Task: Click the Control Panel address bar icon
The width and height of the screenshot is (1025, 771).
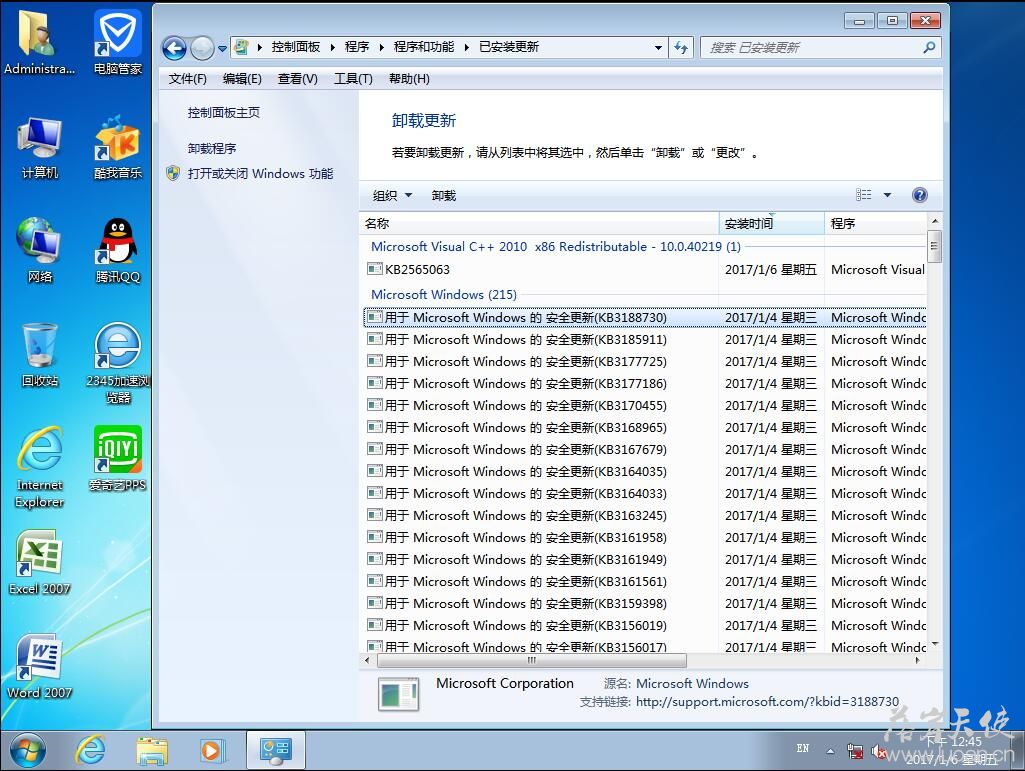Action: click(x=242, y=47)
